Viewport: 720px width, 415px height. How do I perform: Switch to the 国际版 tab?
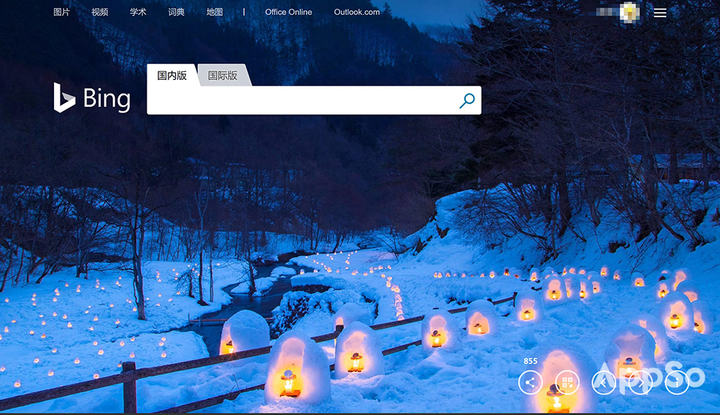[x=223, y=75]
